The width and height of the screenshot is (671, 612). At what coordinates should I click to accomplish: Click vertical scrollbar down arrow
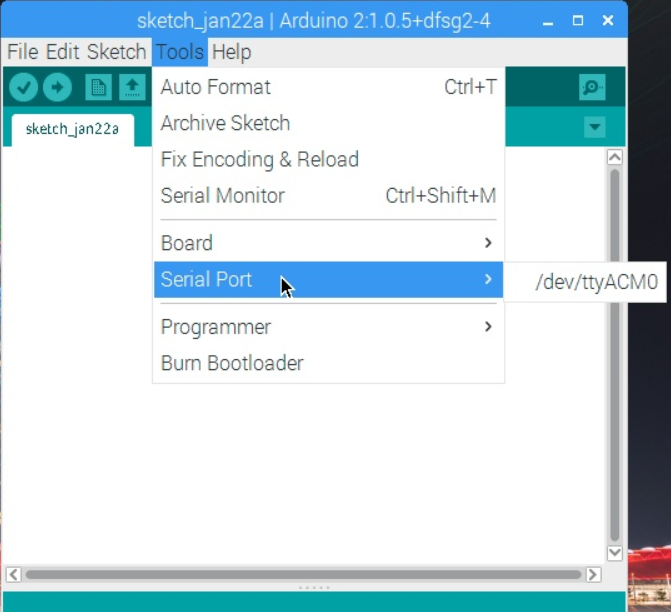(x=615, y=553)
